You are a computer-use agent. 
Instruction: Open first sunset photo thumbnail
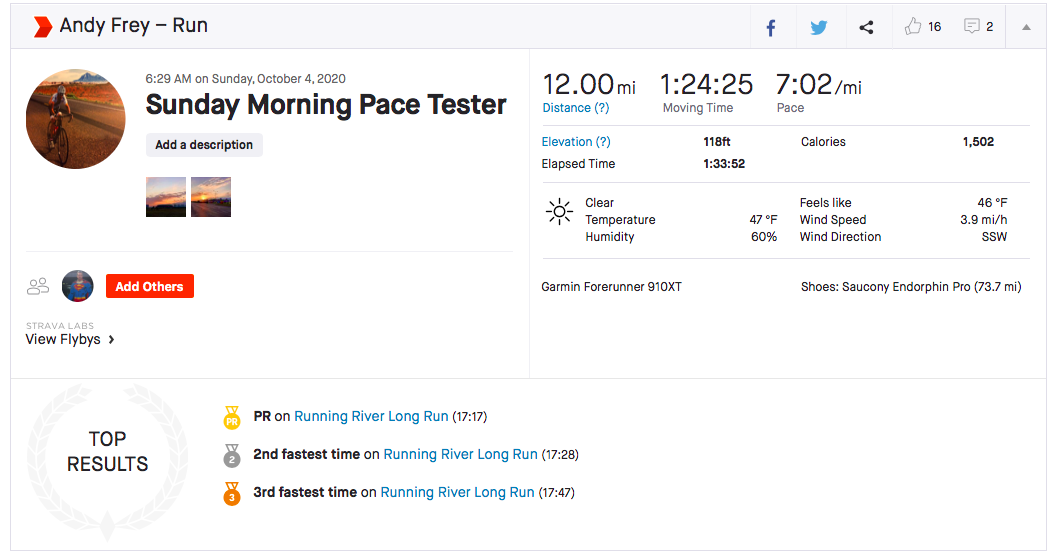(166, 197)
